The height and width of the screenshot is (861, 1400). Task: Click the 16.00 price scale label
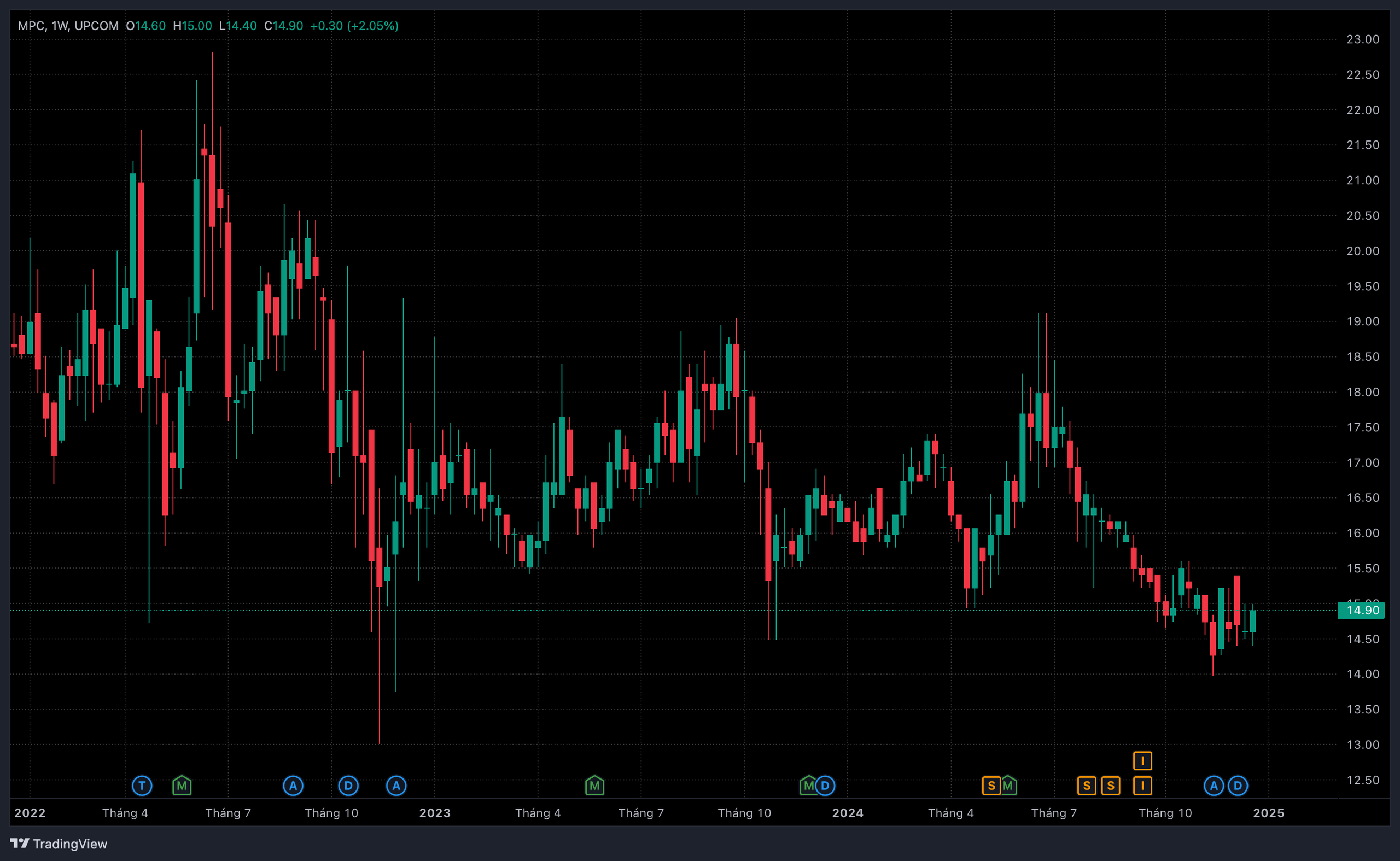[x=1362, y=533]
